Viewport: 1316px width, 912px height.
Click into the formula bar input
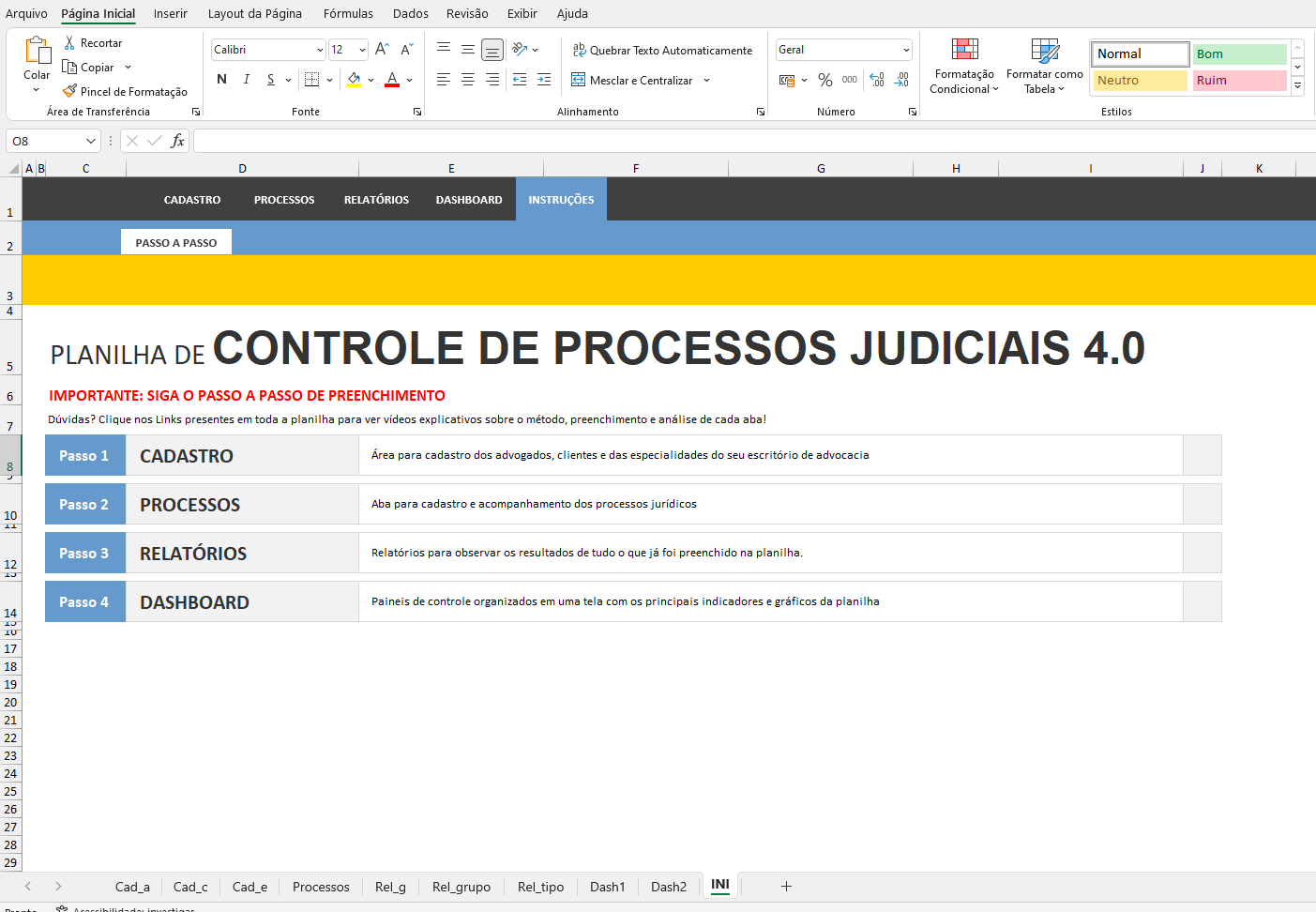tap(750, 141)
